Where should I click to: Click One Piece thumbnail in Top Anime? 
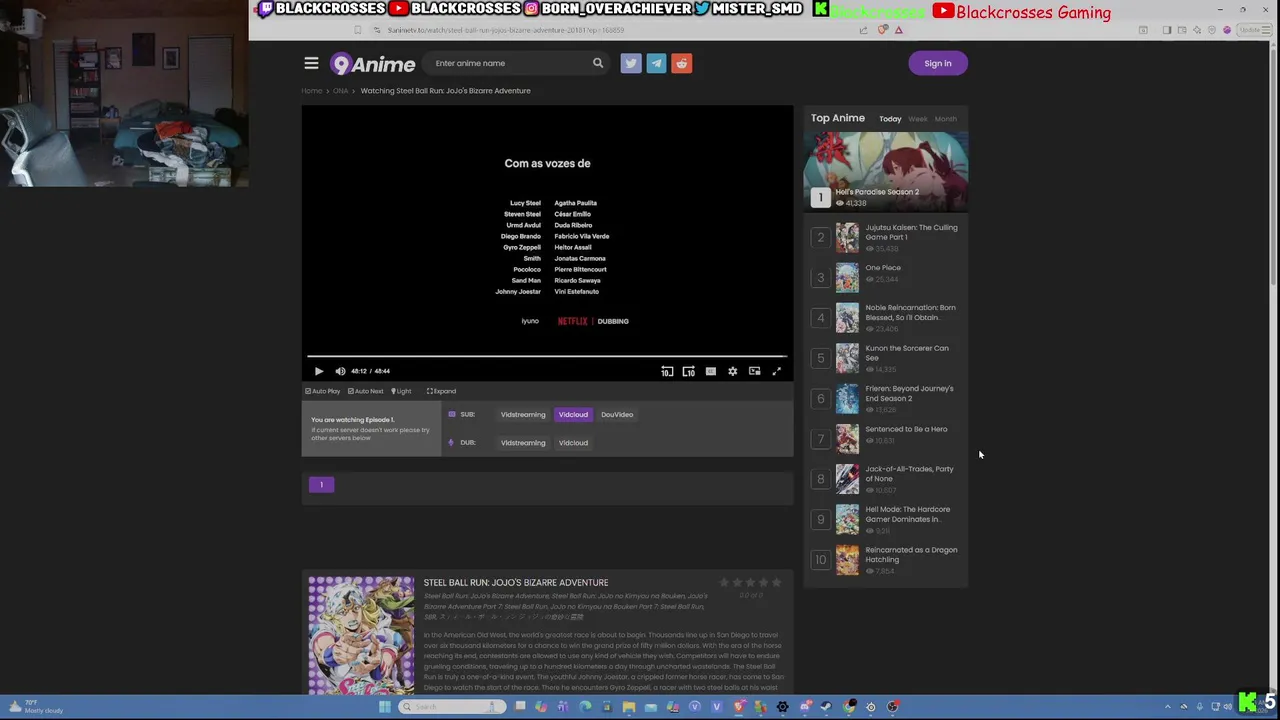(847, 277)
